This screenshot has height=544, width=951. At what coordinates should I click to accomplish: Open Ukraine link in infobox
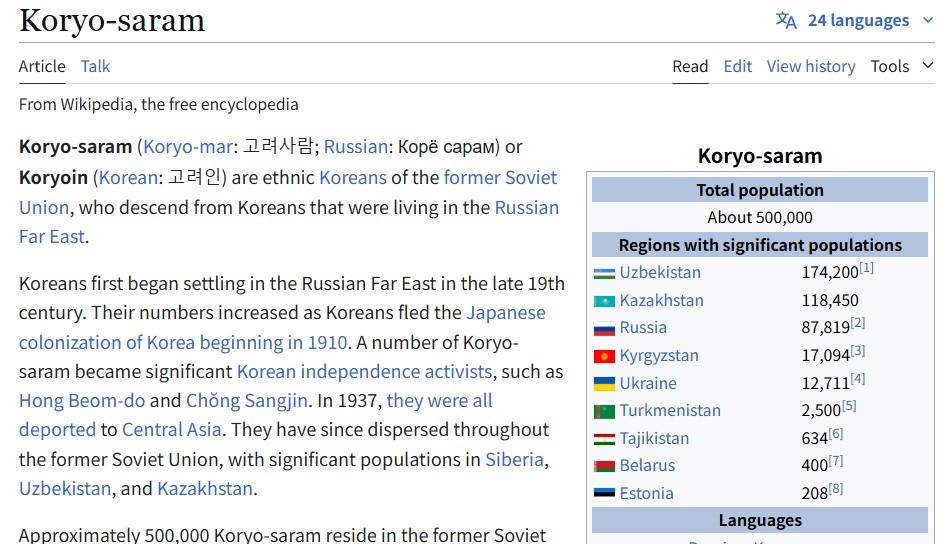(x=648, y=384)
